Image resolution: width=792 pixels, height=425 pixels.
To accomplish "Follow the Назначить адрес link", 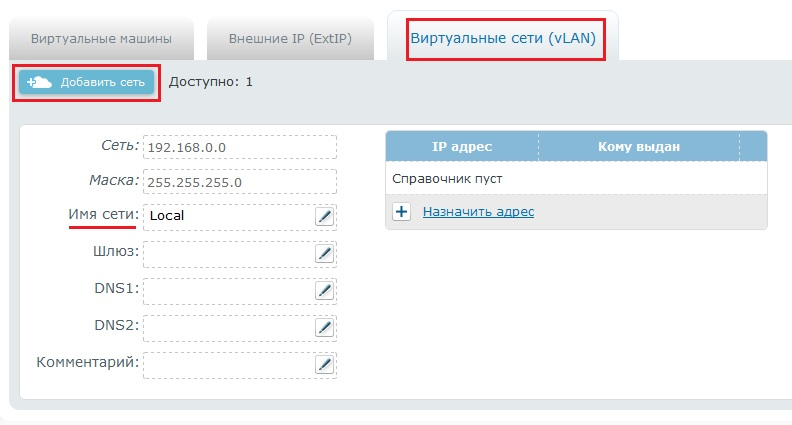I will 478,212.
